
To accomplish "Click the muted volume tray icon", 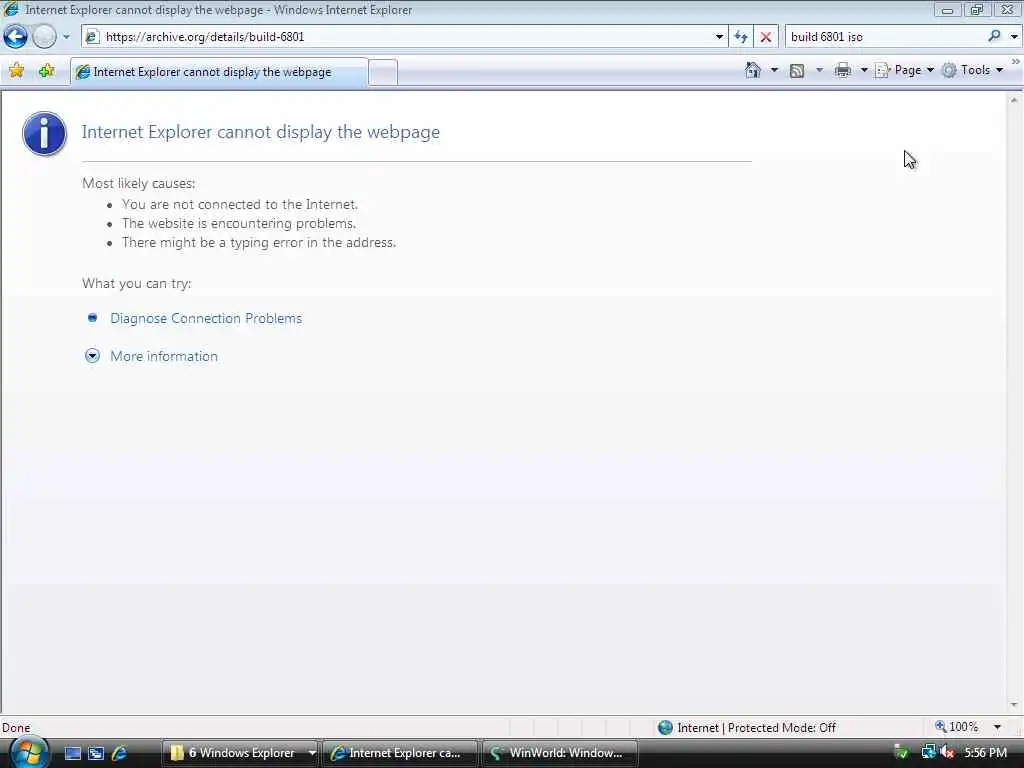I will tap(948, 753).
